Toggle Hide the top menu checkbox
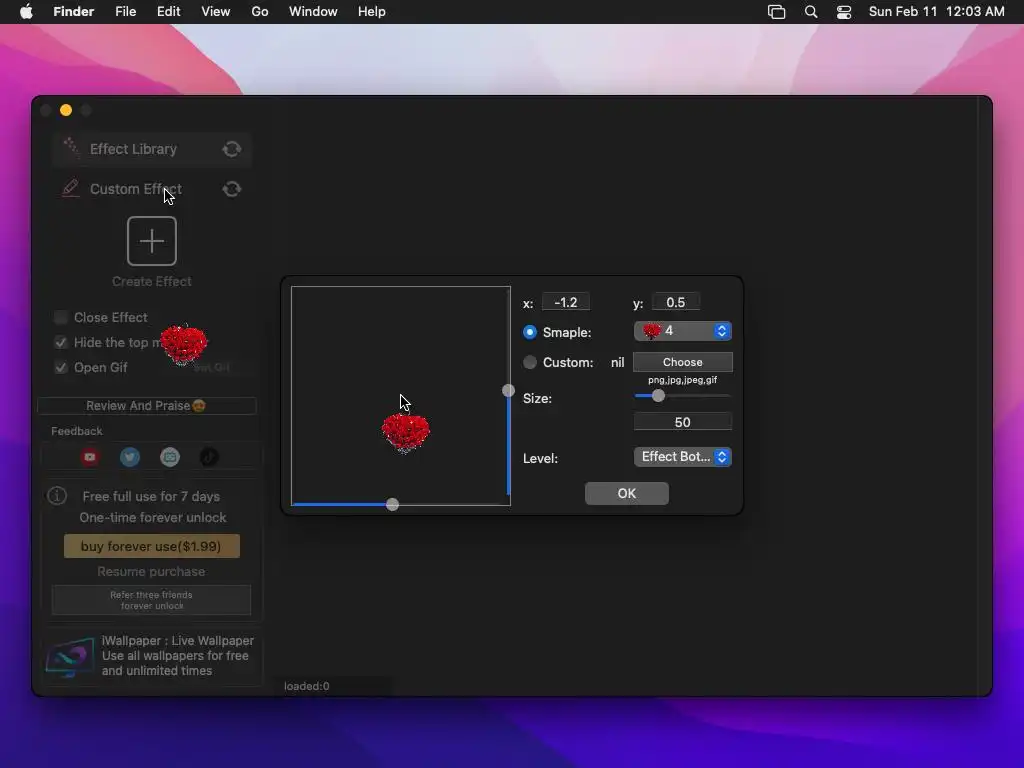Screen dimensions: 1024x768 (61, 342)
